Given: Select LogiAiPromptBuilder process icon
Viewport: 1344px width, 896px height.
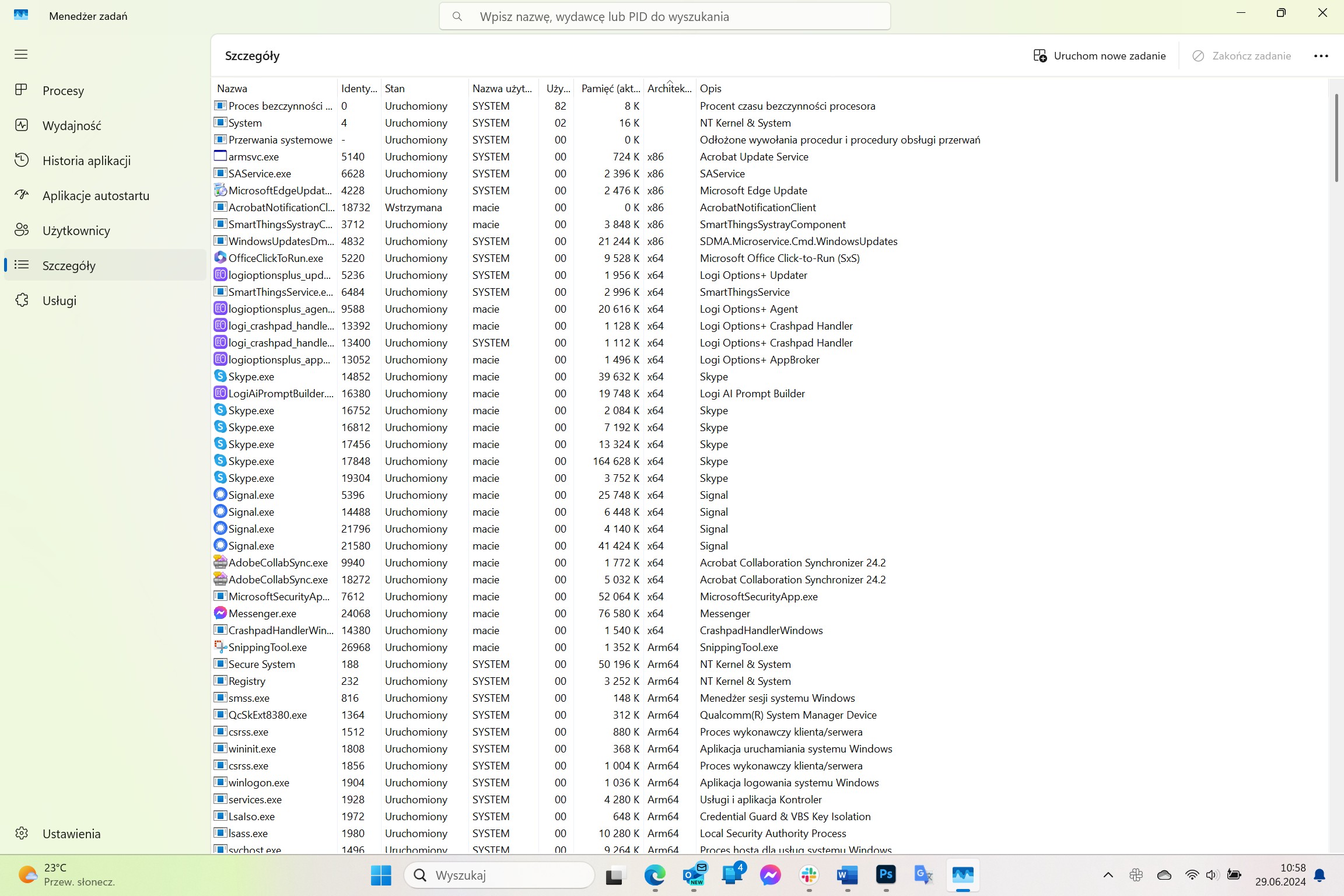Looking at the screenshot, I should [220, 393].
